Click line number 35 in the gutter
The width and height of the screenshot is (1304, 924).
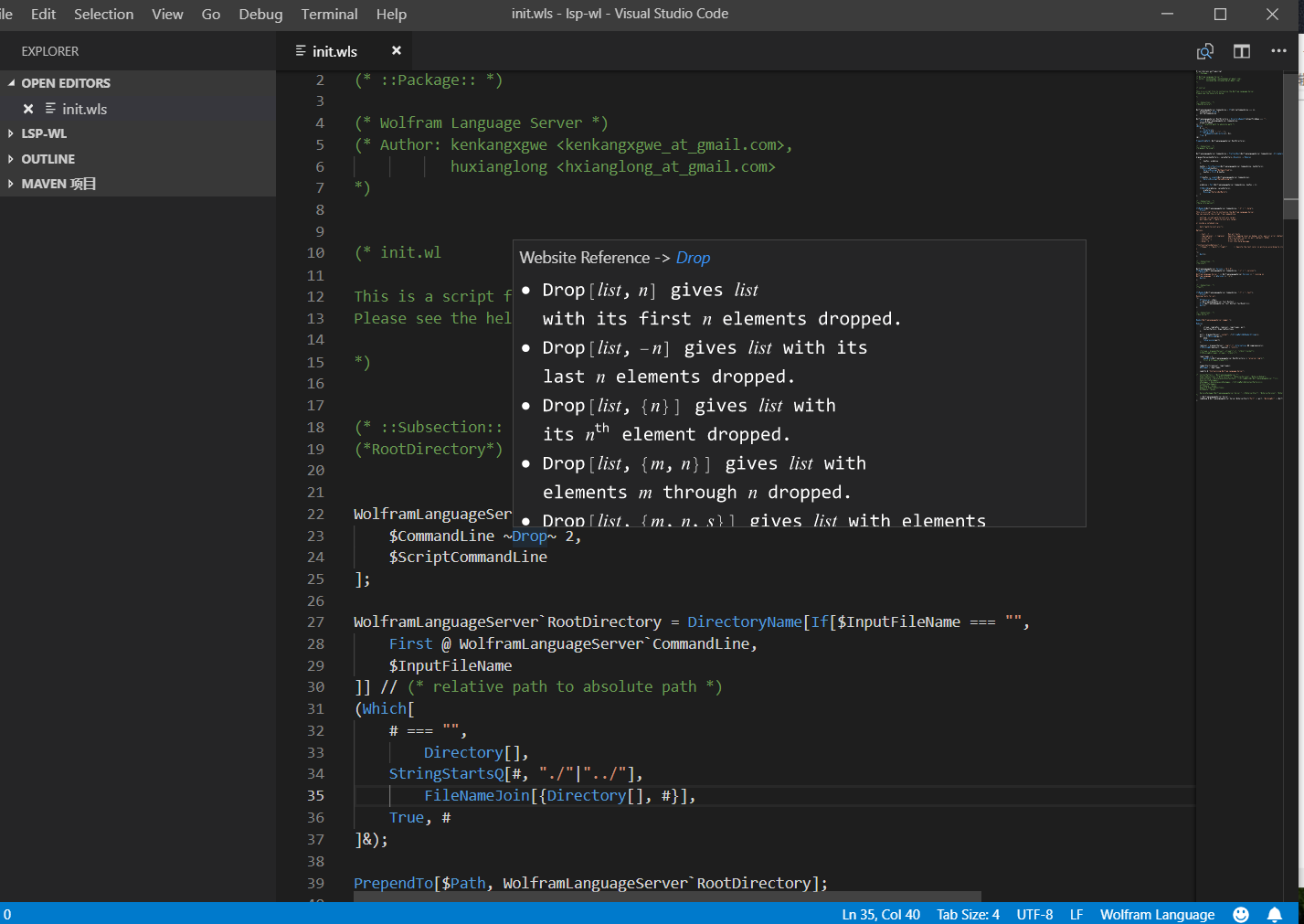click(x=315, y=795)
